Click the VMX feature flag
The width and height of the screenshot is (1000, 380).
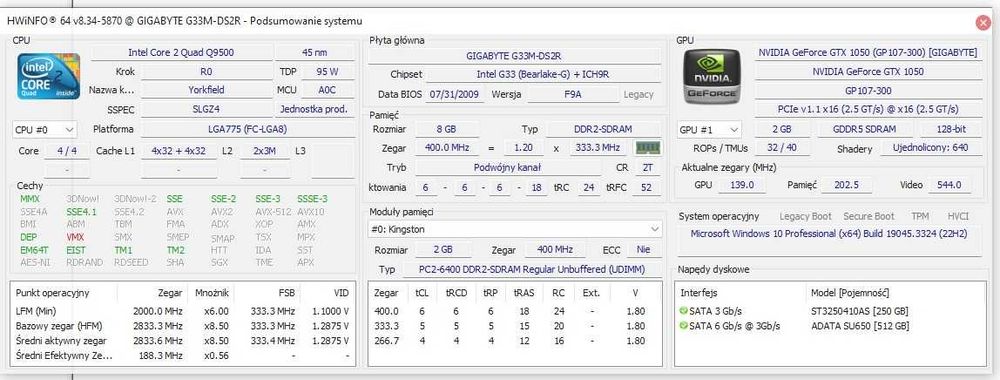tap(75, 237)
